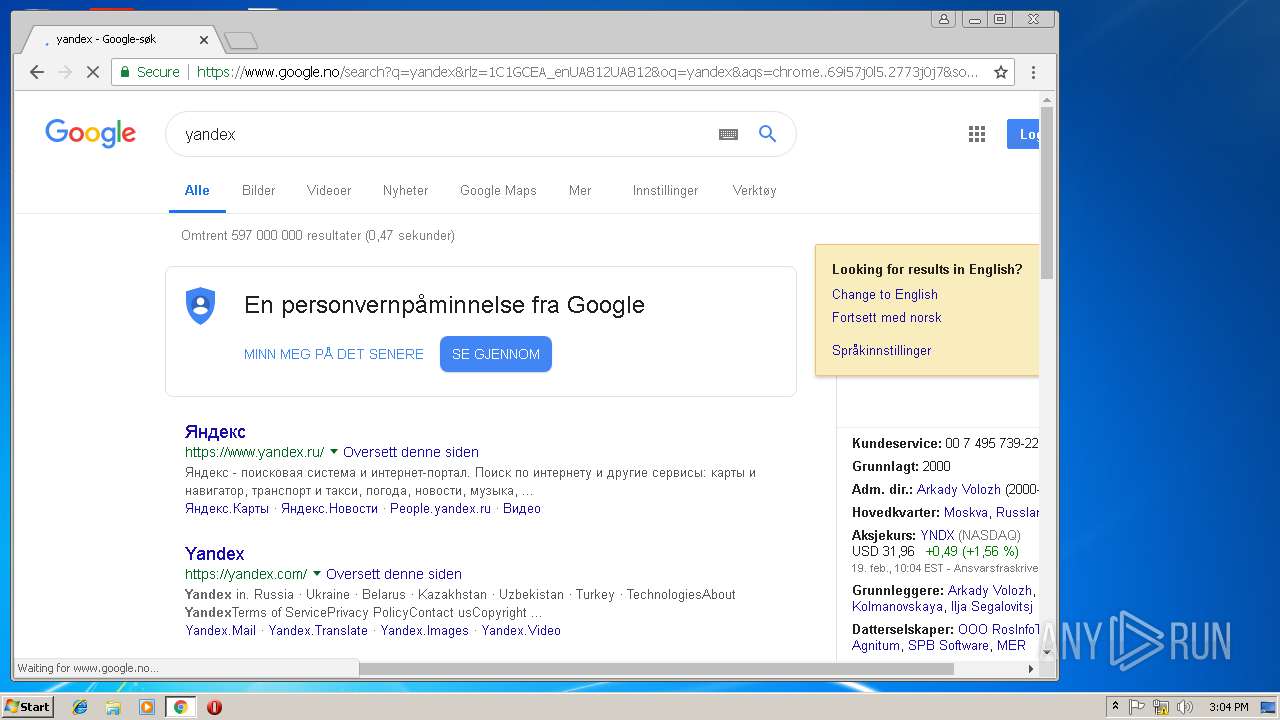
Task: Click the YNDX stock ticker link
Action: (937, 535)
